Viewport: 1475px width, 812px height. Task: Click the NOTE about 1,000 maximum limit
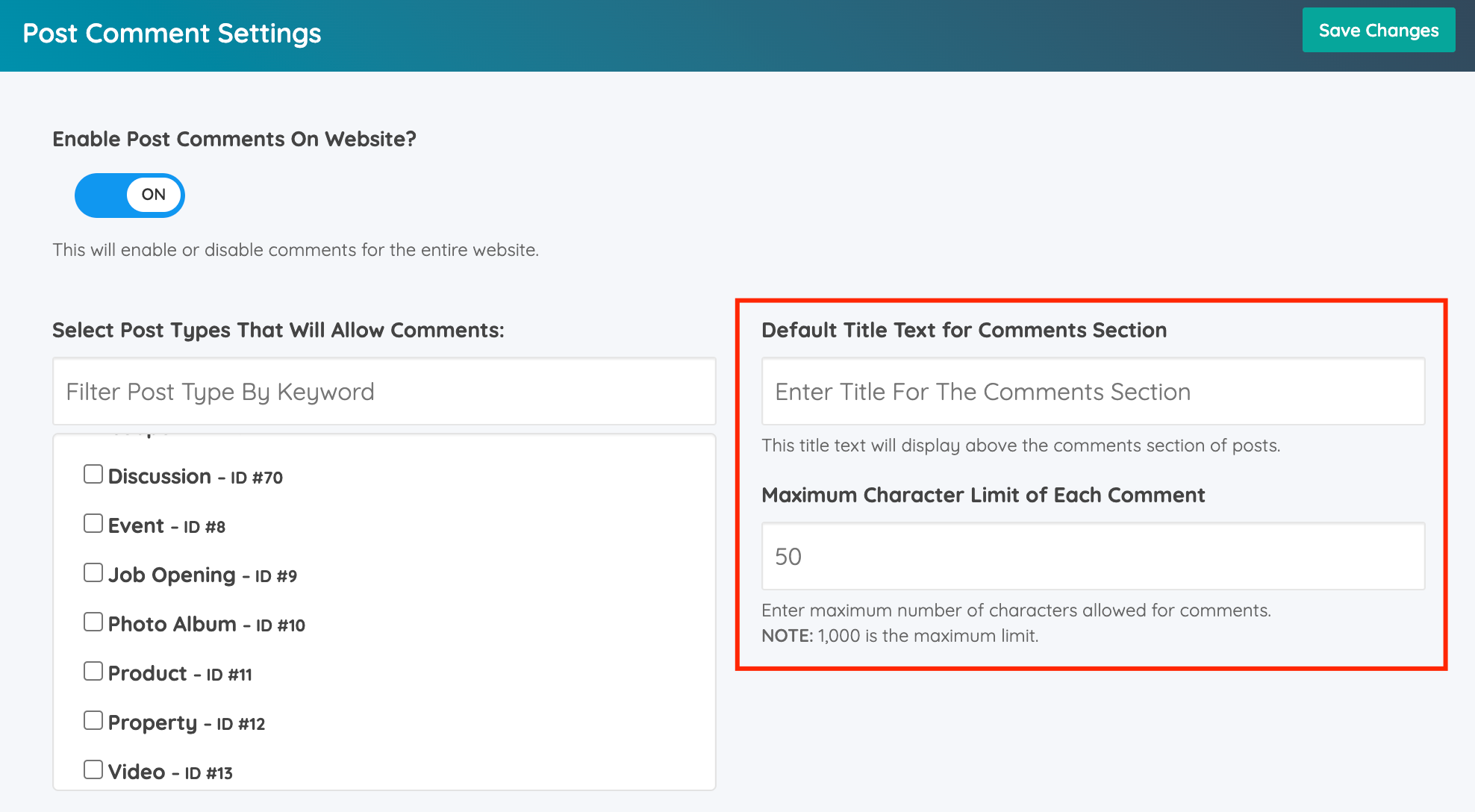[899, 636]
